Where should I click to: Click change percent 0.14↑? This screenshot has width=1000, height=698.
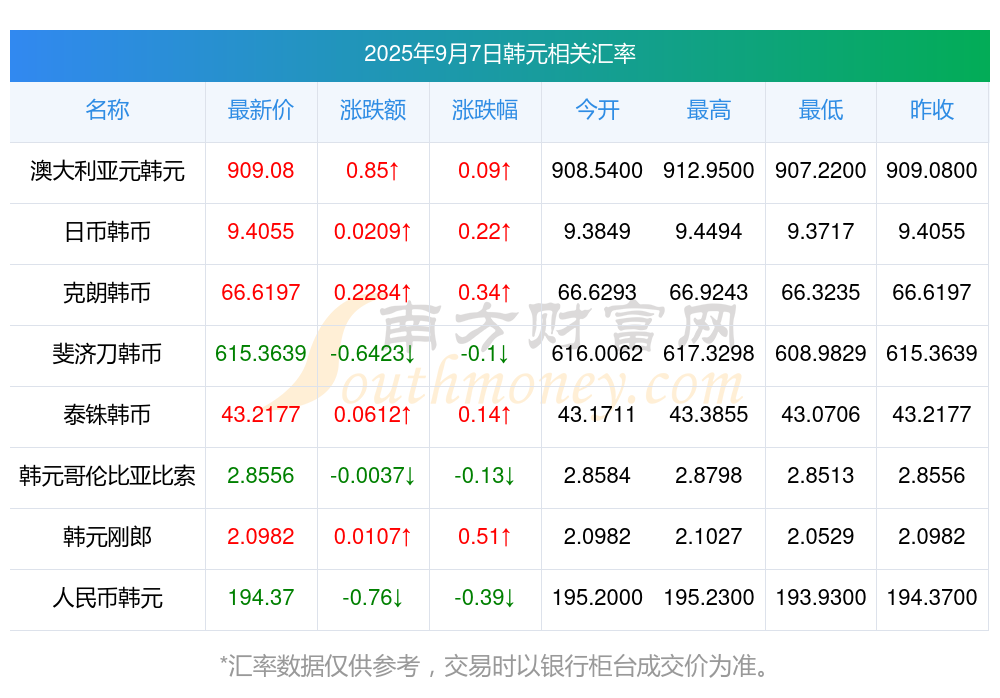[x=485, y=414]
